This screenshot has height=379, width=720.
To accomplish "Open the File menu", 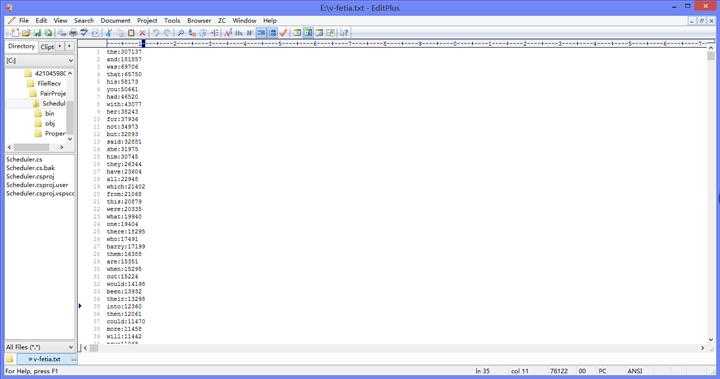I will coord(24,21).
